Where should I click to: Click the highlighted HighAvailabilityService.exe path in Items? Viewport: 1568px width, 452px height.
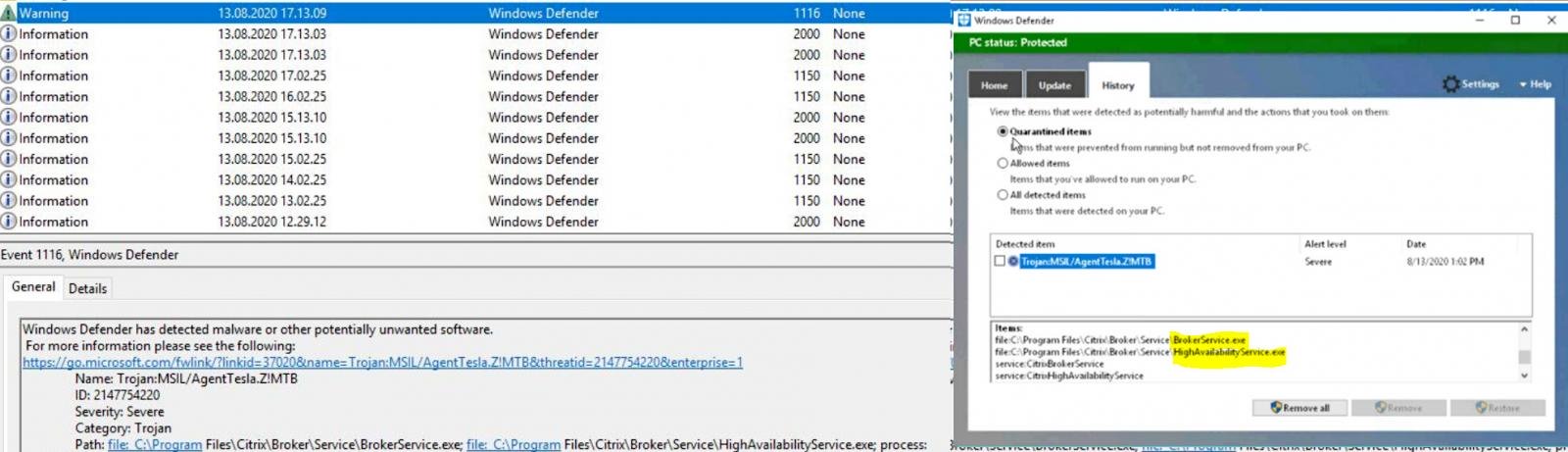(x=1229, y=352)
